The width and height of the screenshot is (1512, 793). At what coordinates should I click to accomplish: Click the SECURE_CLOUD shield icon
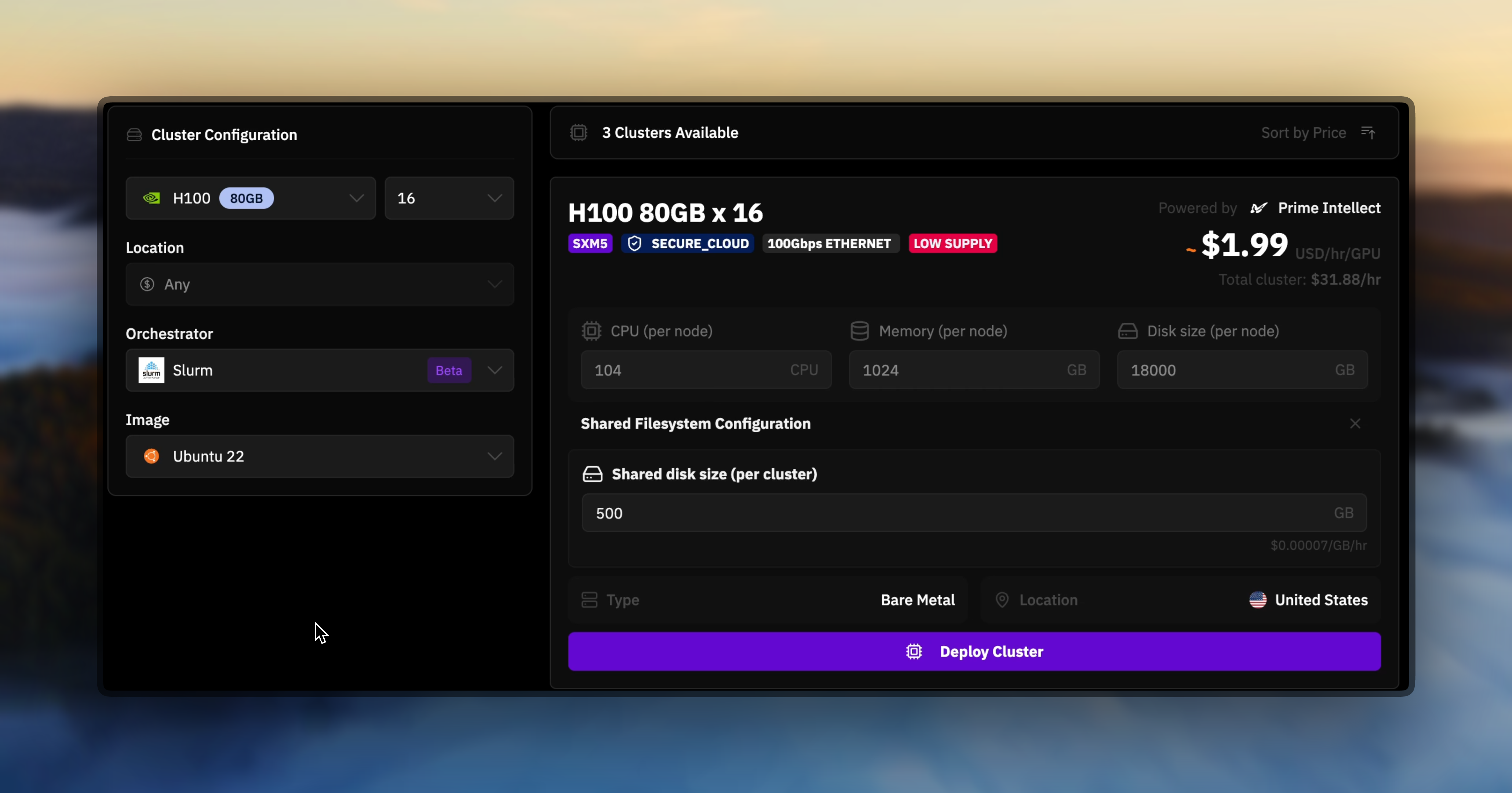(x=634, y=244)
